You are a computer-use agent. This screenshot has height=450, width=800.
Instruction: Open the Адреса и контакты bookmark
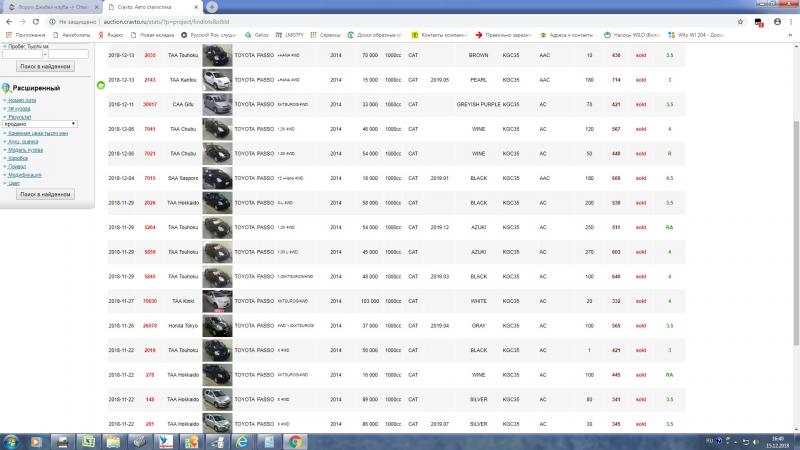coord(567,35)
